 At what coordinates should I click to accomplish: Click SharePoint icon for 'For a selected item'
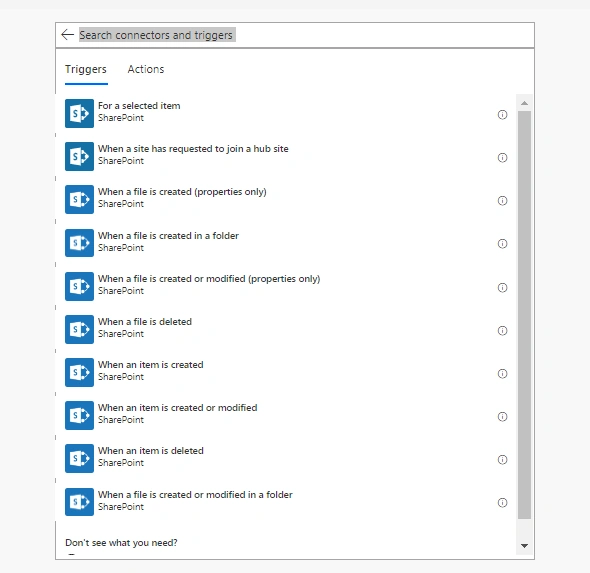pos(79,113)
